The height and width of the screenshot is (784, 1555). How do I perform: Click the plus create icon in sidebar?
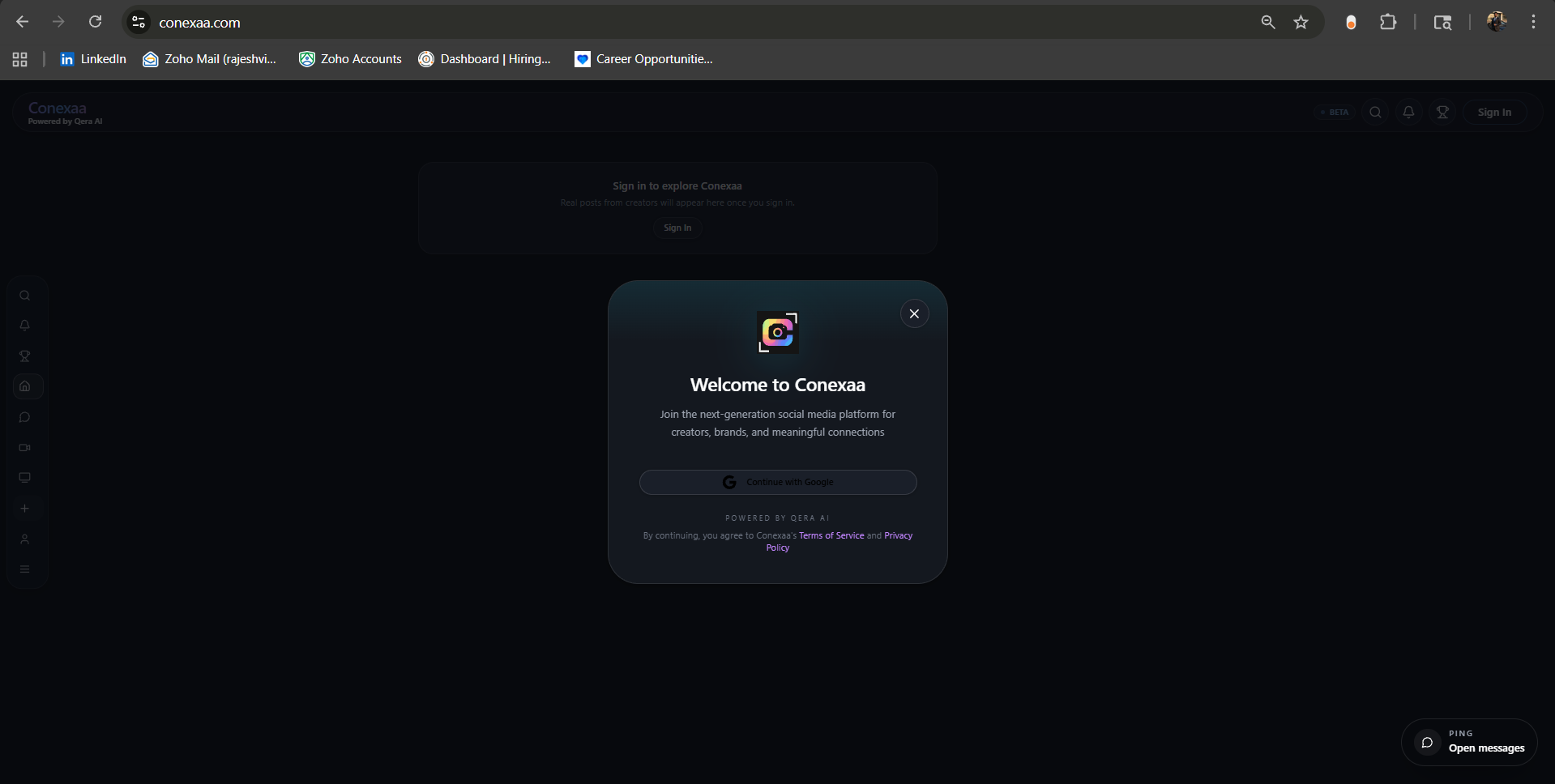click(x=25, y=509)
